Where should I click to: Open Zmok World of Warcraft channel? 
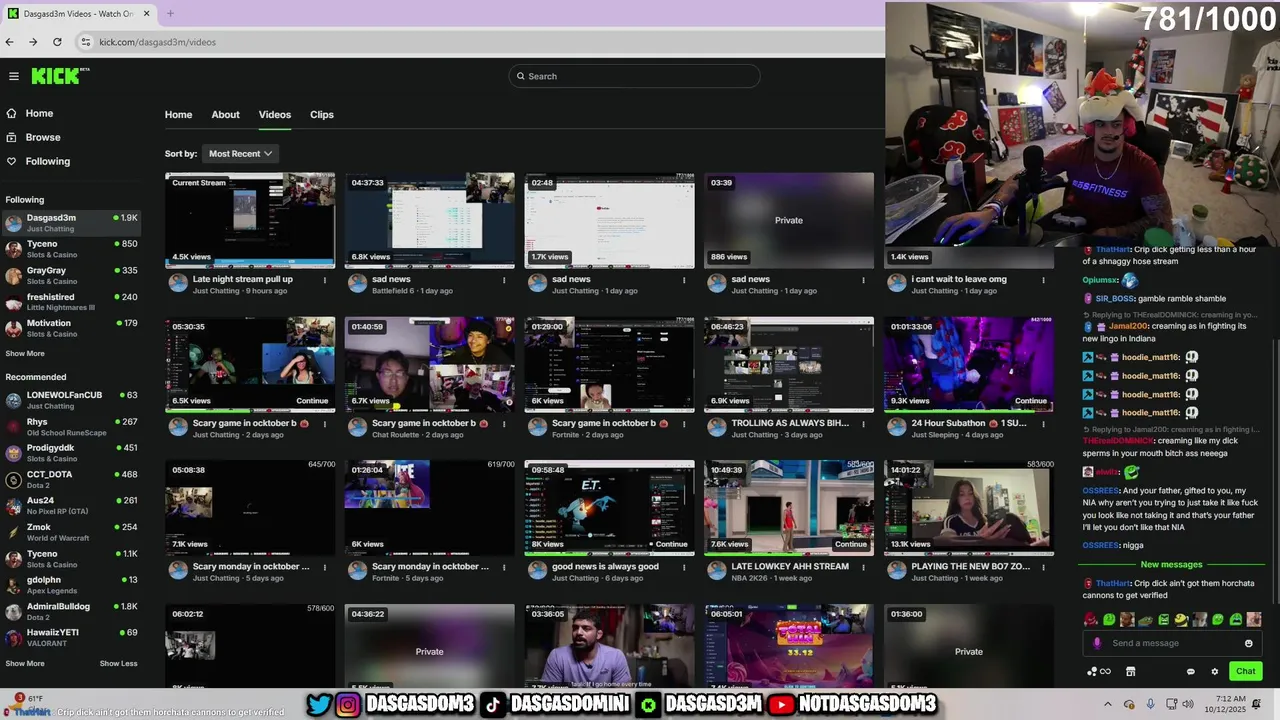72,532
